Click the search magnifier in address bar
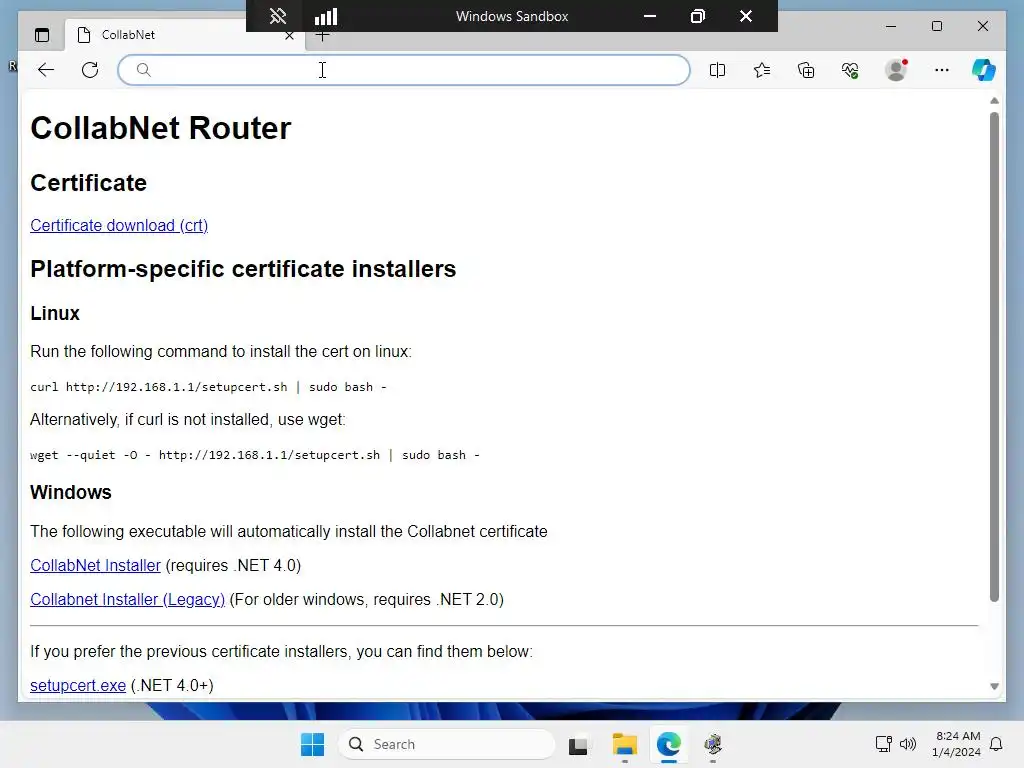 pyautogui.click(x=144, y=70)
